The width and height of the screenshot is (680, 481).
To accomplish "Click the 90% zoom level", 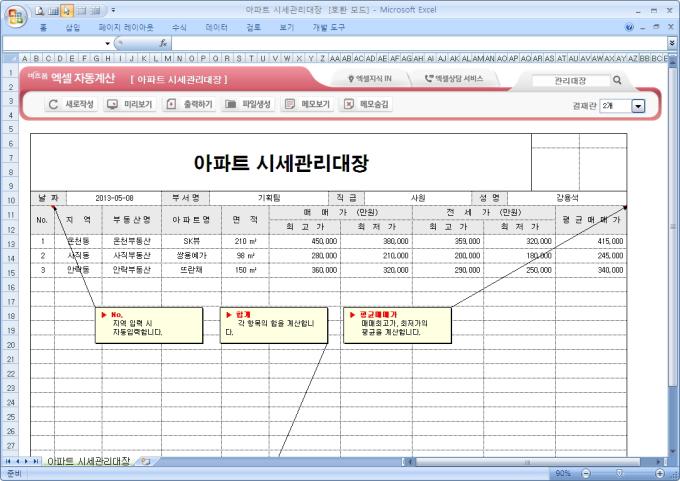I will tap(563, 473).
